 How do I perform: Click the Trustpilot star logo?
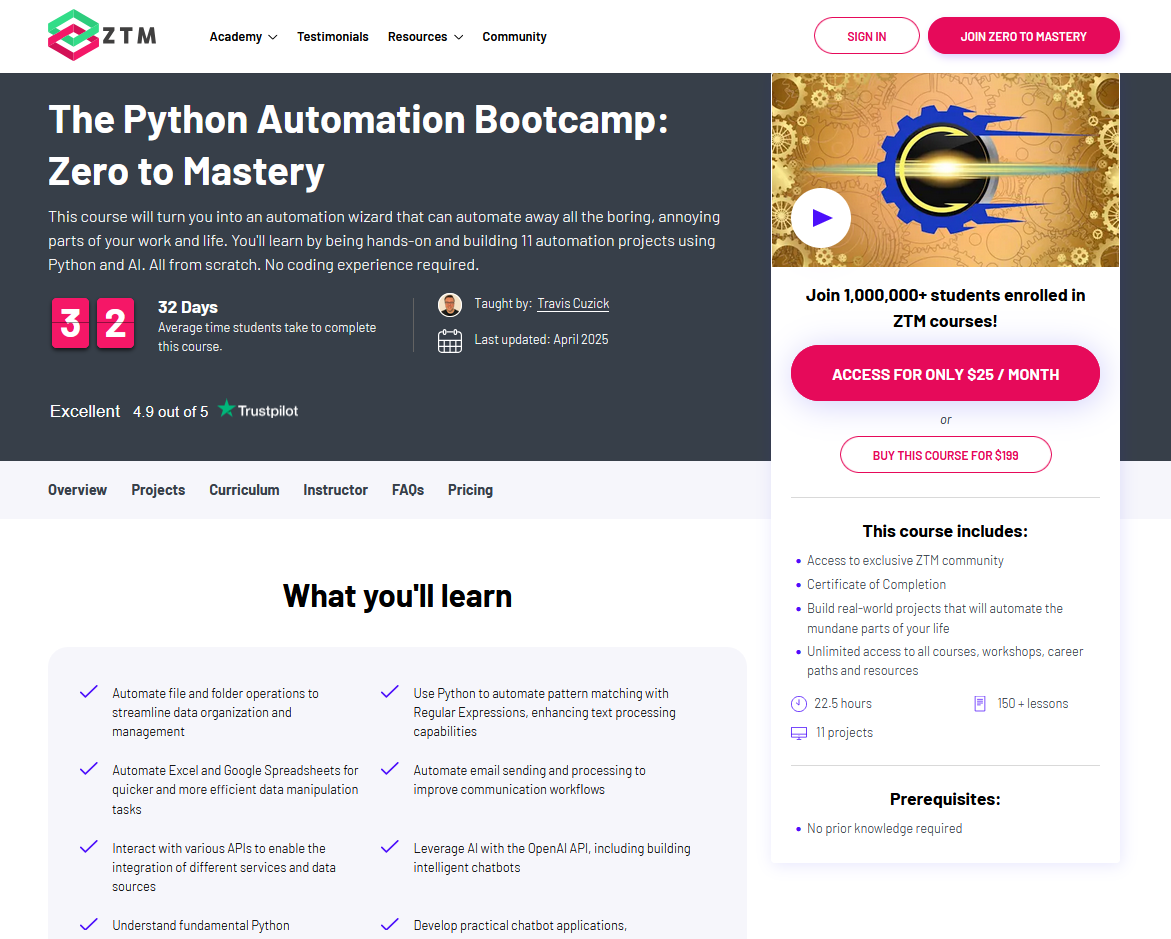click(226, 409)
